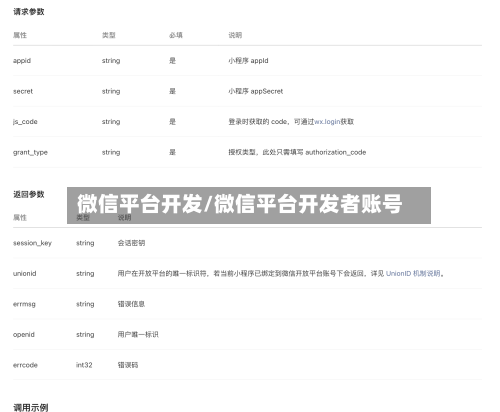Click the 用户唯一标识 description
Image resolution: width=500 pixels, height=412 pixels.
138,335
